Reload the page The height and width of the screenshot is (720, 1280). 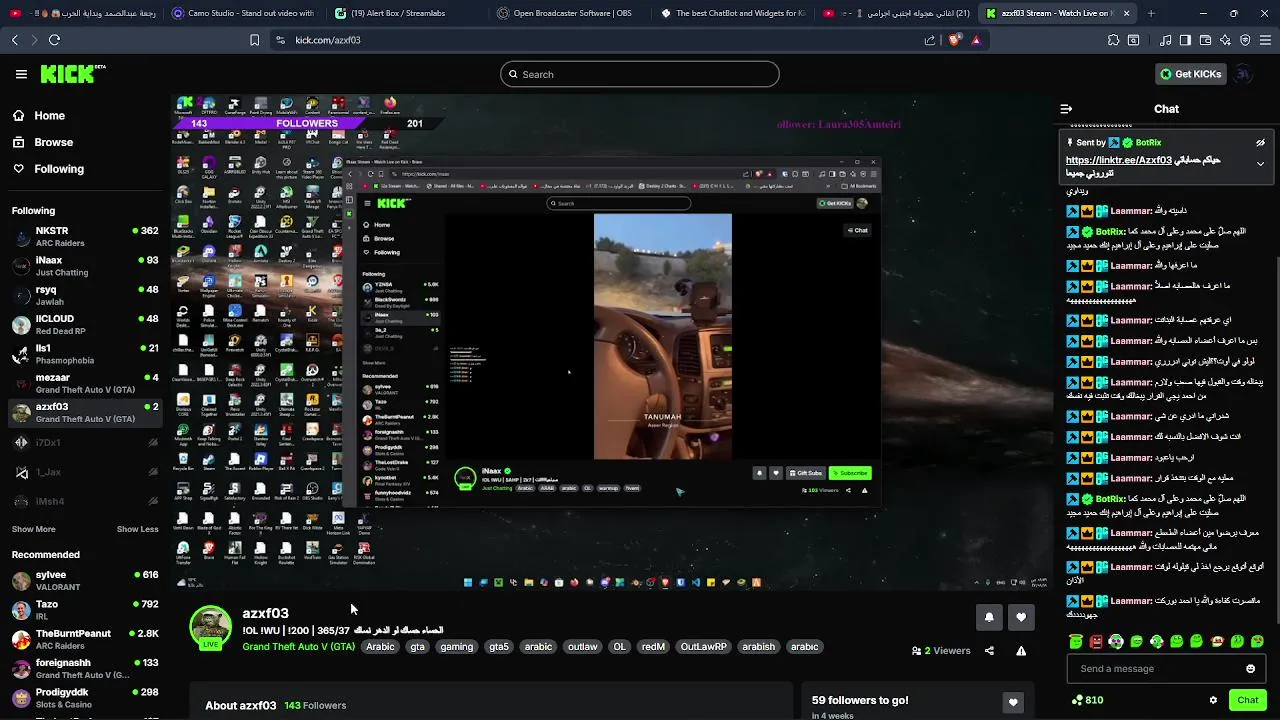click(x=54, y=40)
